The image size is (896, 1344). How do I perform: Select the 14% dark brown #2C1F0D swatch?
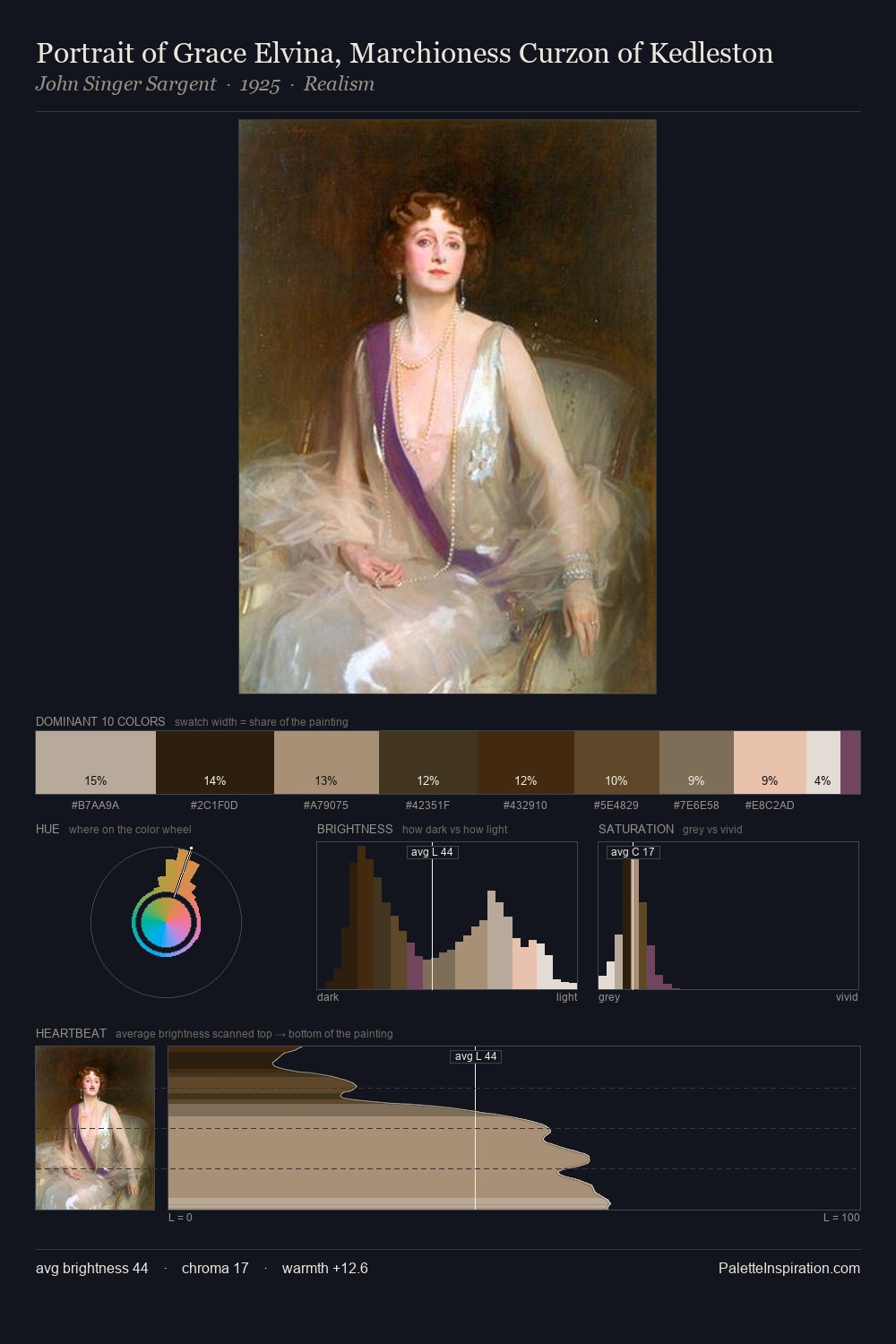pyautogui.click(x=215, y=762)
